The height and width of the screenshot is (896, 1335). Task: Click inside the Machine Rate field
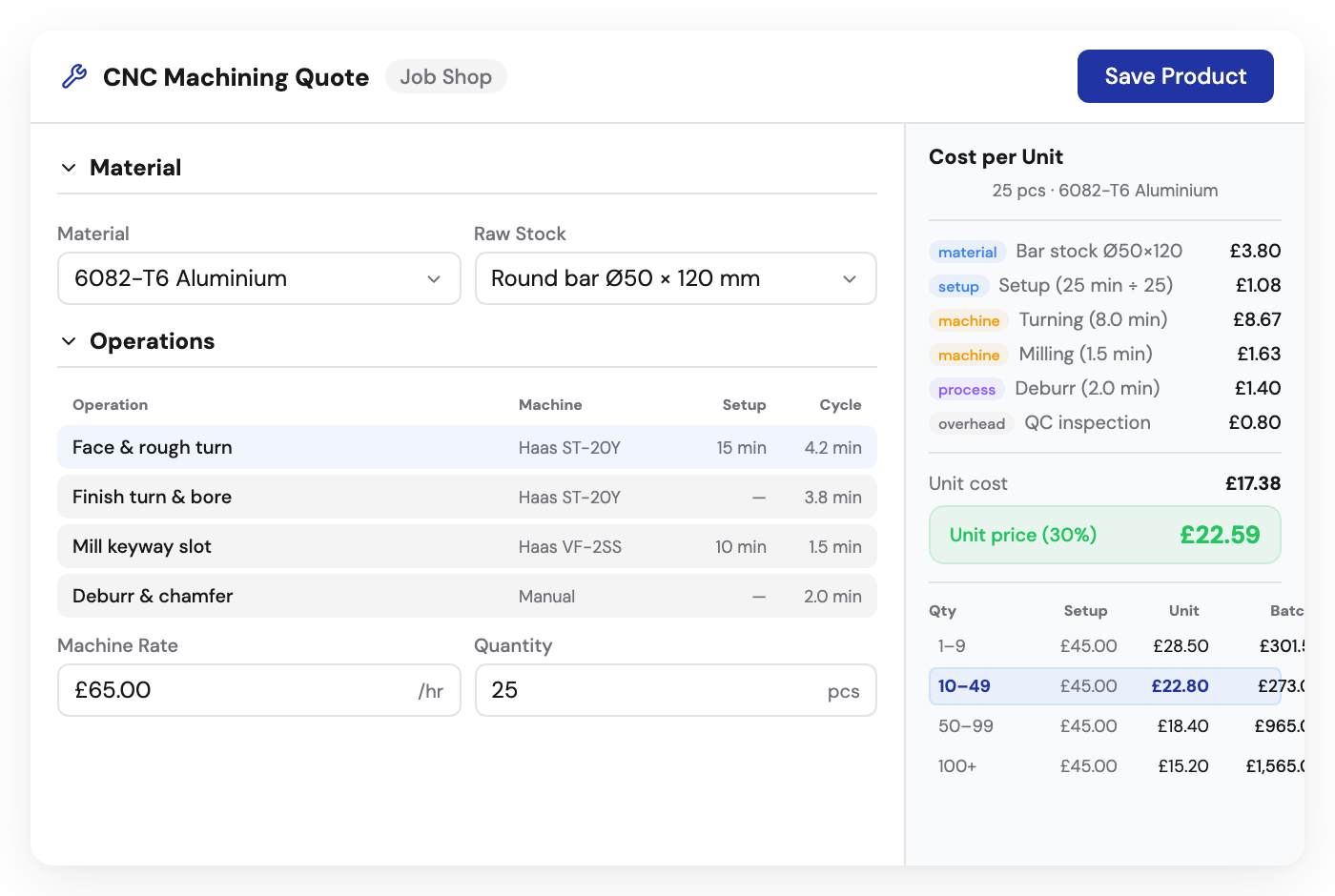coord(258,690)
